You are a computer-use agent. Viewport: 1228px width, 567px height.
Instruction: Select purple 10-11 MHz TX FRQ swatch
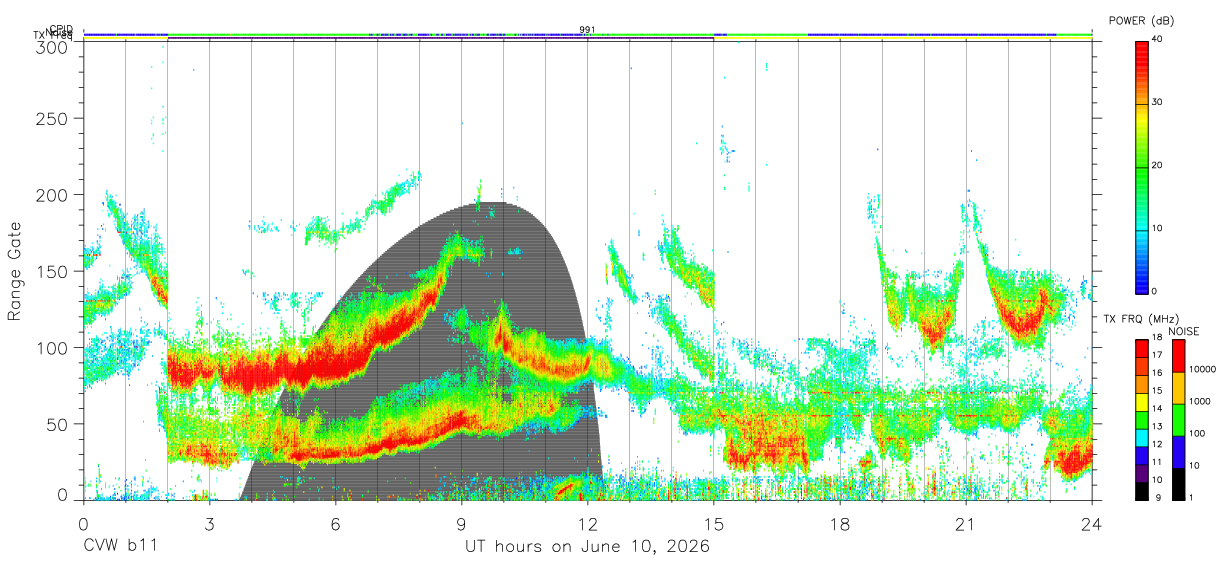tap(1142, 474)
